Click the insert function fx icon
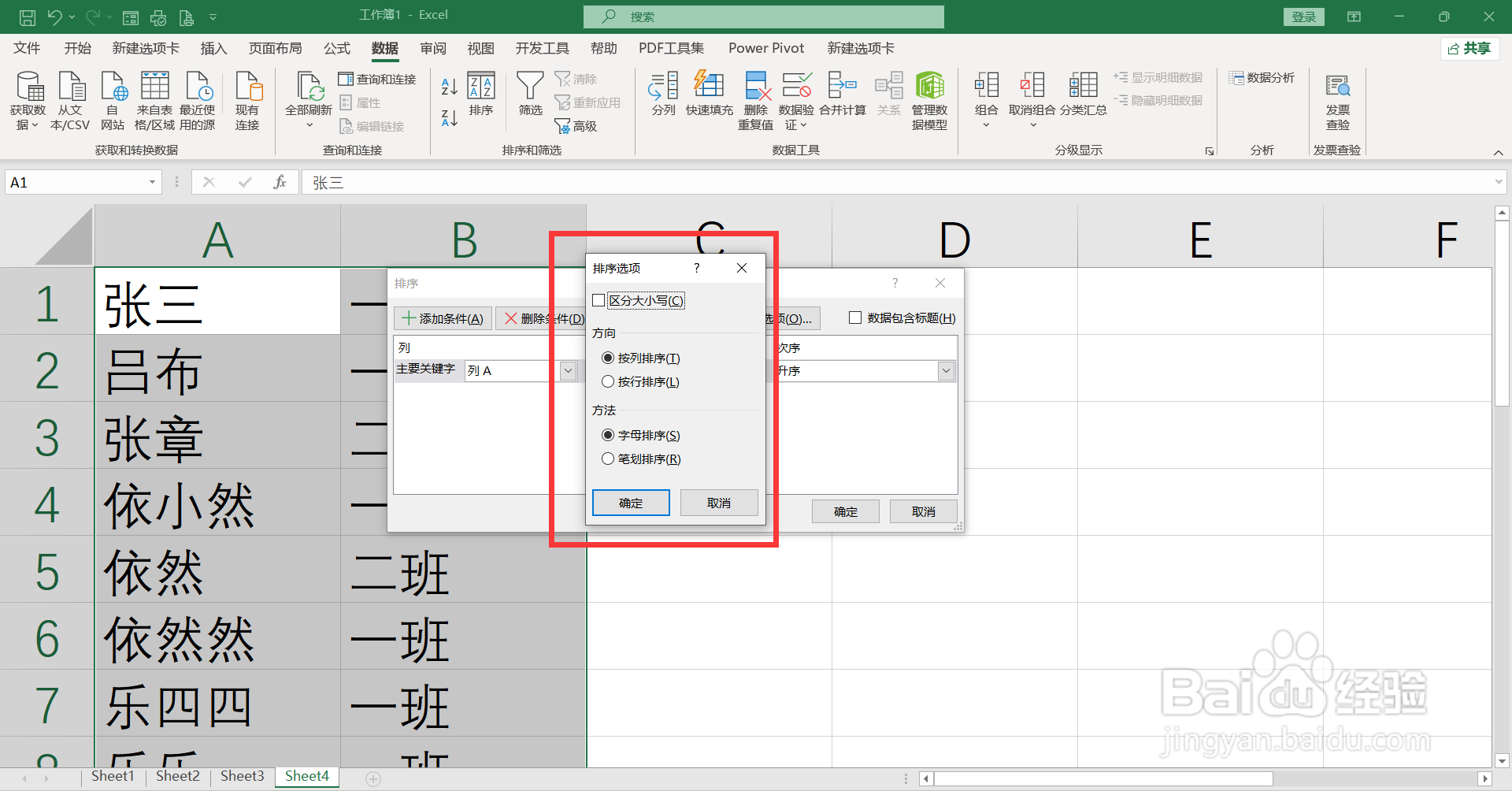This screenshot has width=1512, height=791. tap(280, 182)
